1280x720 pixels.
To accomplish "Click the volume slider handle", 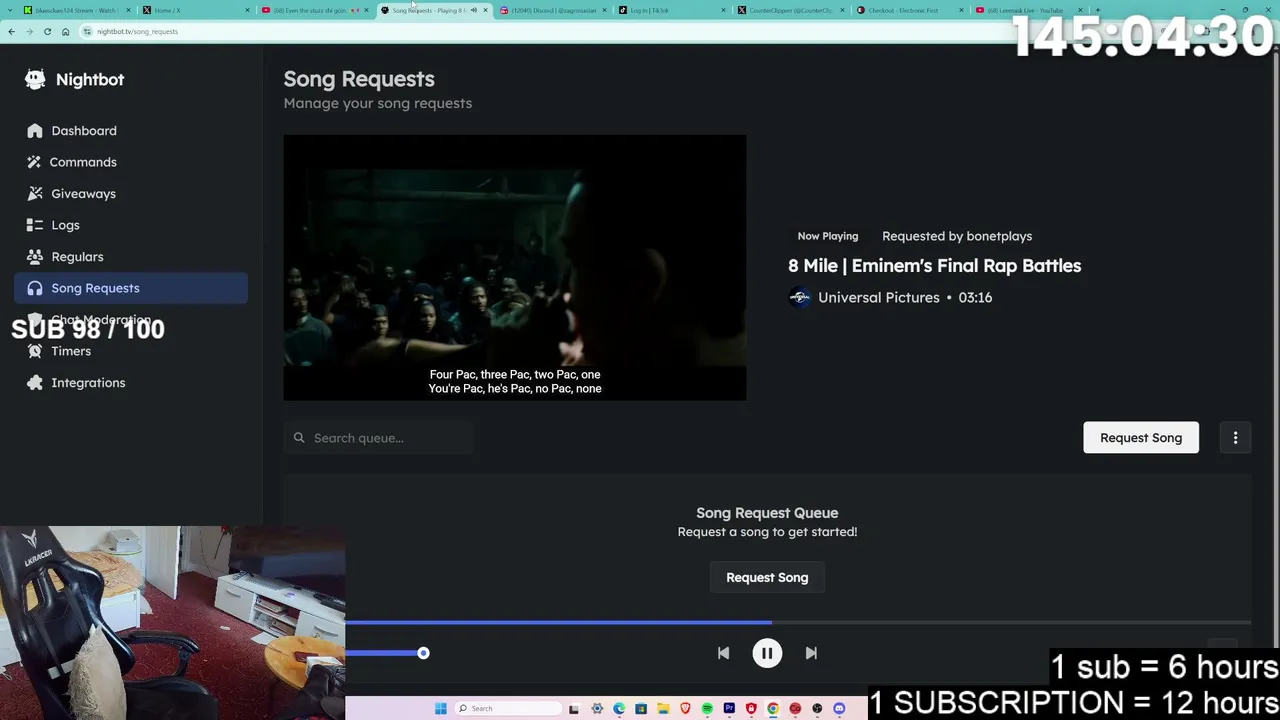I will pos(423,653).
